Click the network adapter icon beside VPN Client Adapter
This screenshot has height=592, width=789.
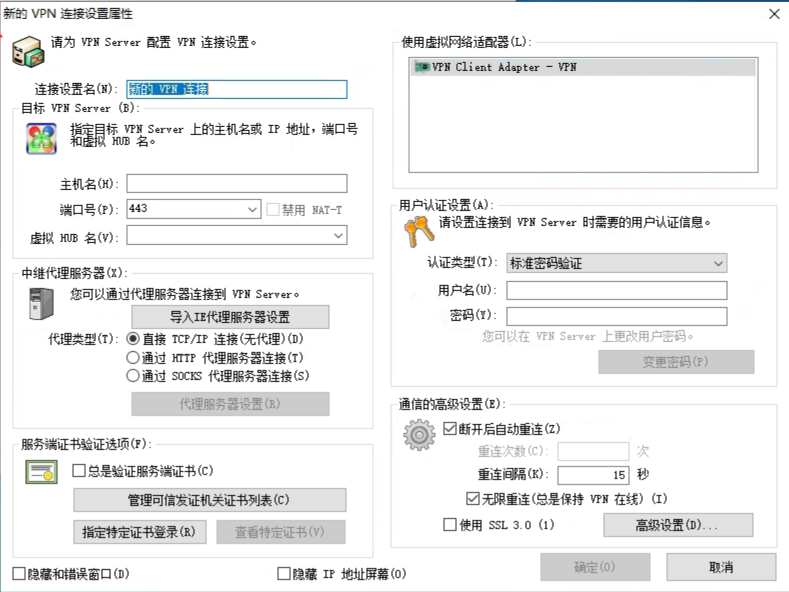click(x=422, y=67)
